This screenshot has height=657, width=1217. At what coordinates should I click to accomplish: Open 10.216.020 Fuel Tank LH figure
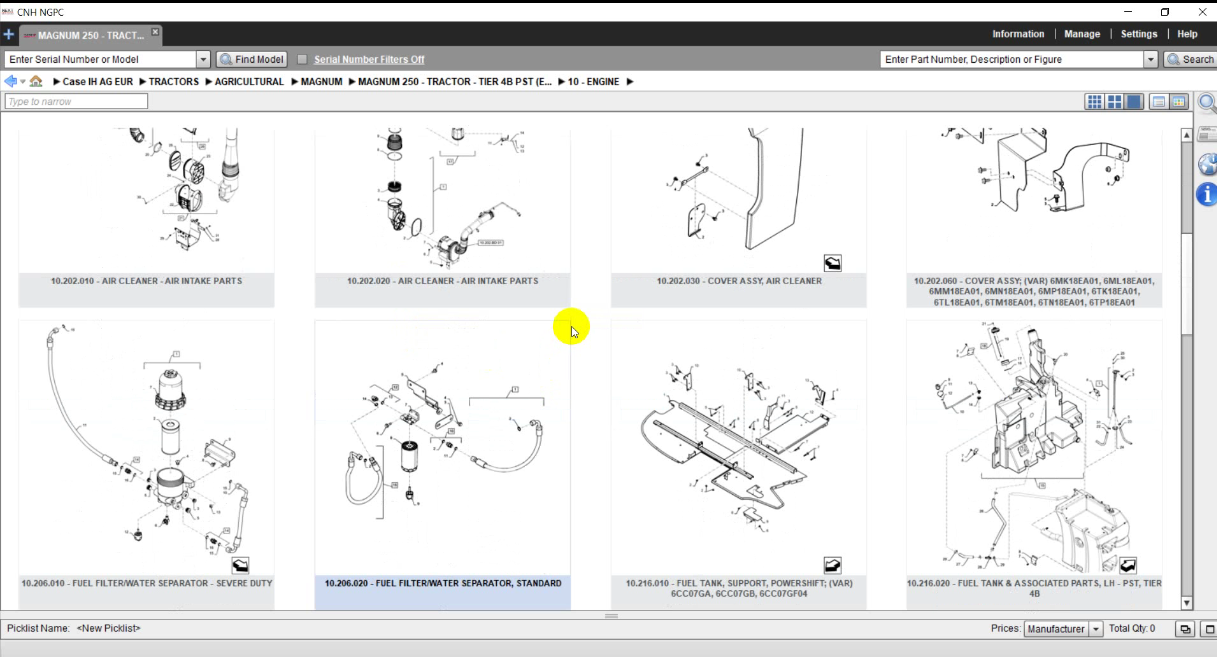pyautogui.click(x=1034, y=465)
